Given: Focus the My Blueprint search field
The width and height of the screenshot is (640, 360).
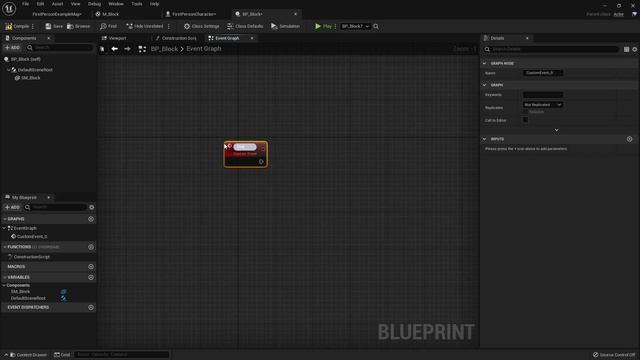Looking at the screenshot, I should pyautogui.click(x=56, y=207).
